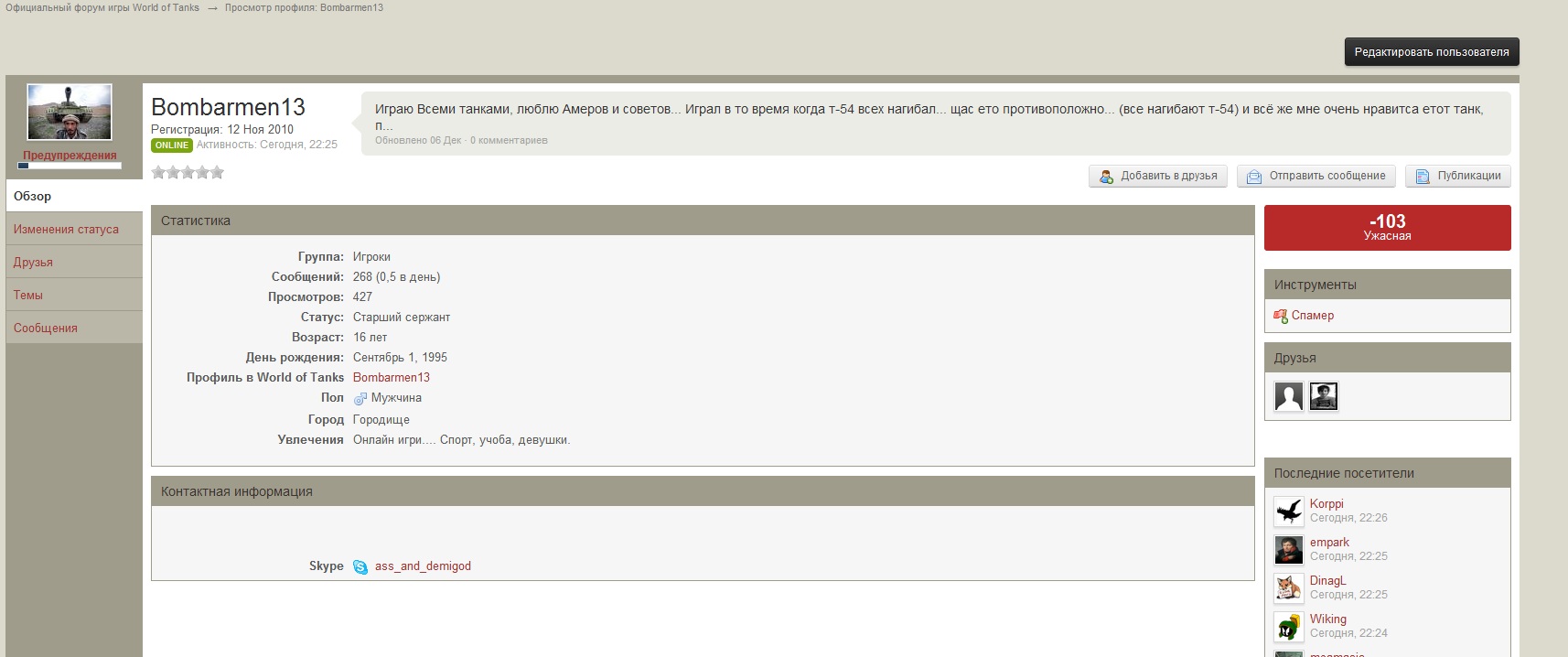Click the Статистика section header
This screenshot has width=1568, height=657.
pos(703,221)
